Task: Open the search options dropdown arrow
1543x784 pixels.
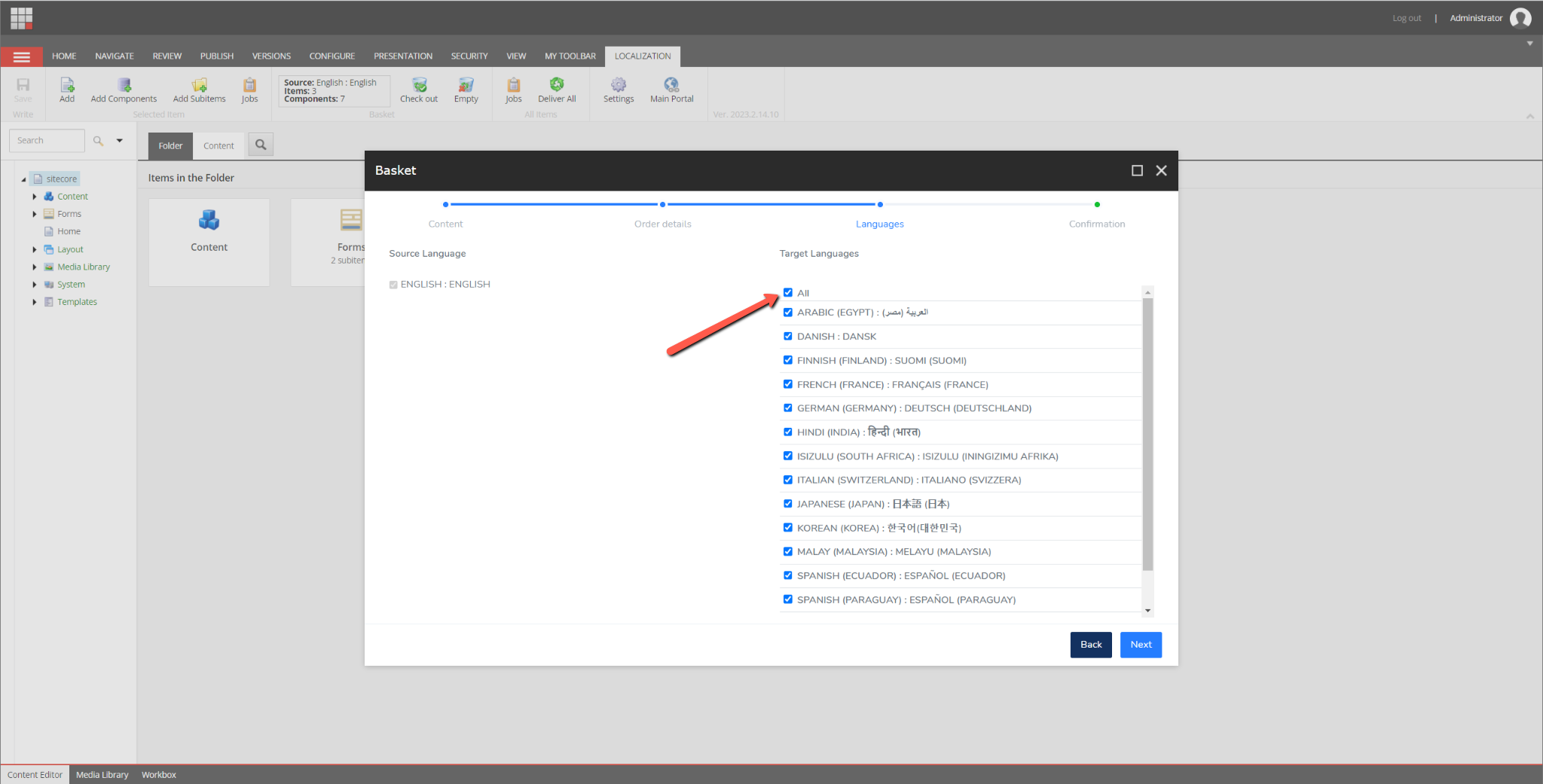Action: coord(119,141)
